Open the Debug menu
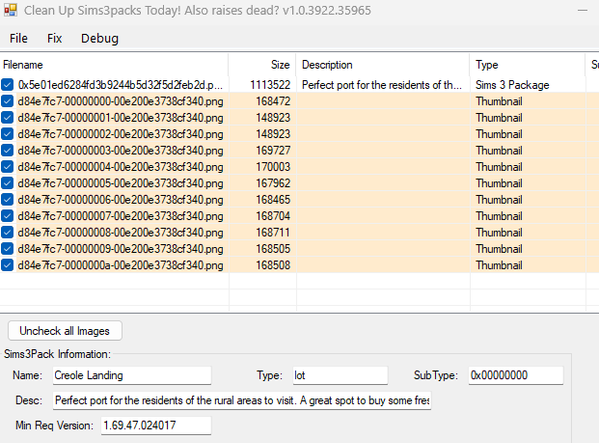Image resolution: width=599 pixels, height=443 pixels. (x=100, y=38)
